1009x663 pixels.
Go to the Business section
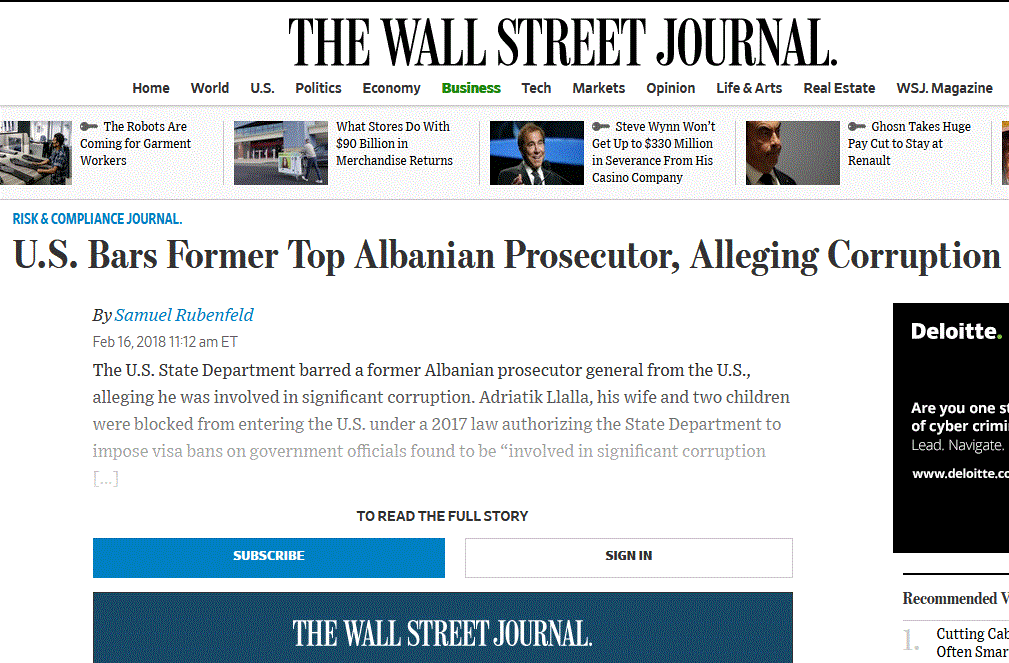[471, 88]
